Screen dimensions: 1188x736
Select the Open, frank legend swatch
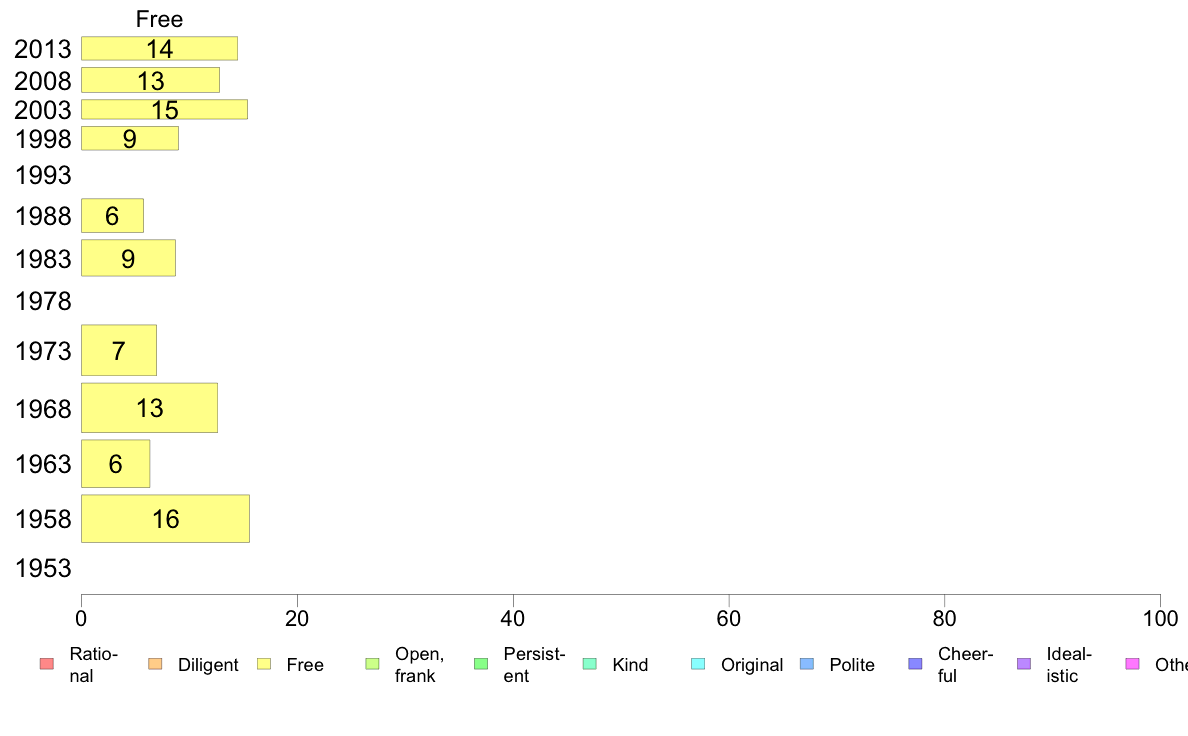pyautogui.click(x=372, y=664)
